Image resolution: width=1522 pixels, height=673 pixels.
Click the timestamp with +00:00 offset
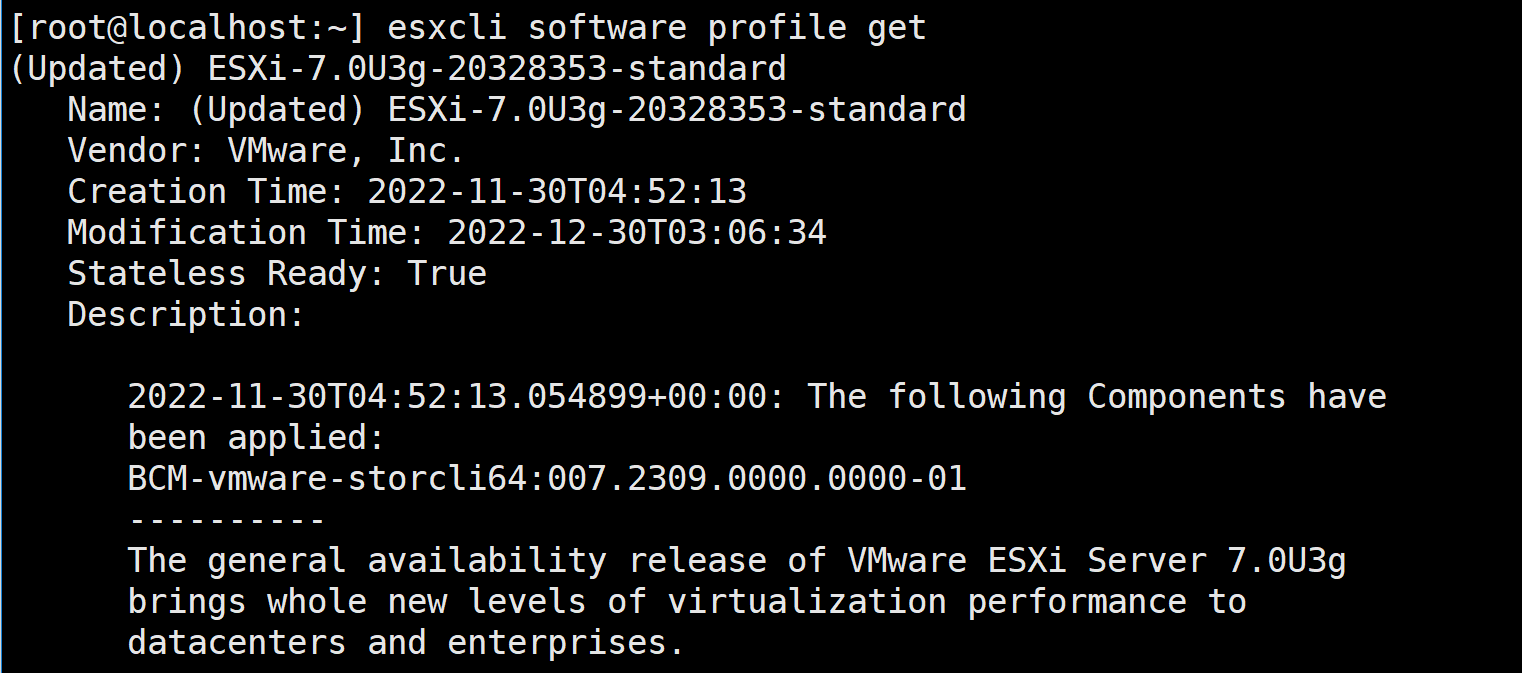coord(457,397)
